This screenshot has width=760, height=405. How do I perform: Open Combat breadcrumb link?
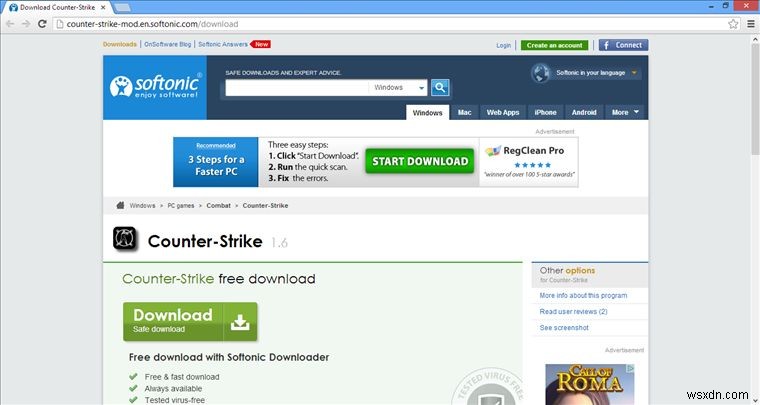219,205
